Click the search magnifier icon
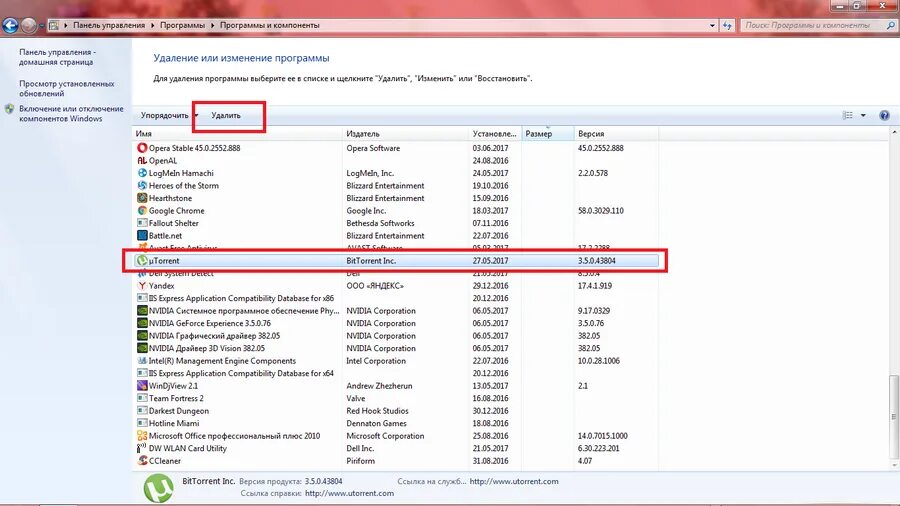 coord(891,25)
